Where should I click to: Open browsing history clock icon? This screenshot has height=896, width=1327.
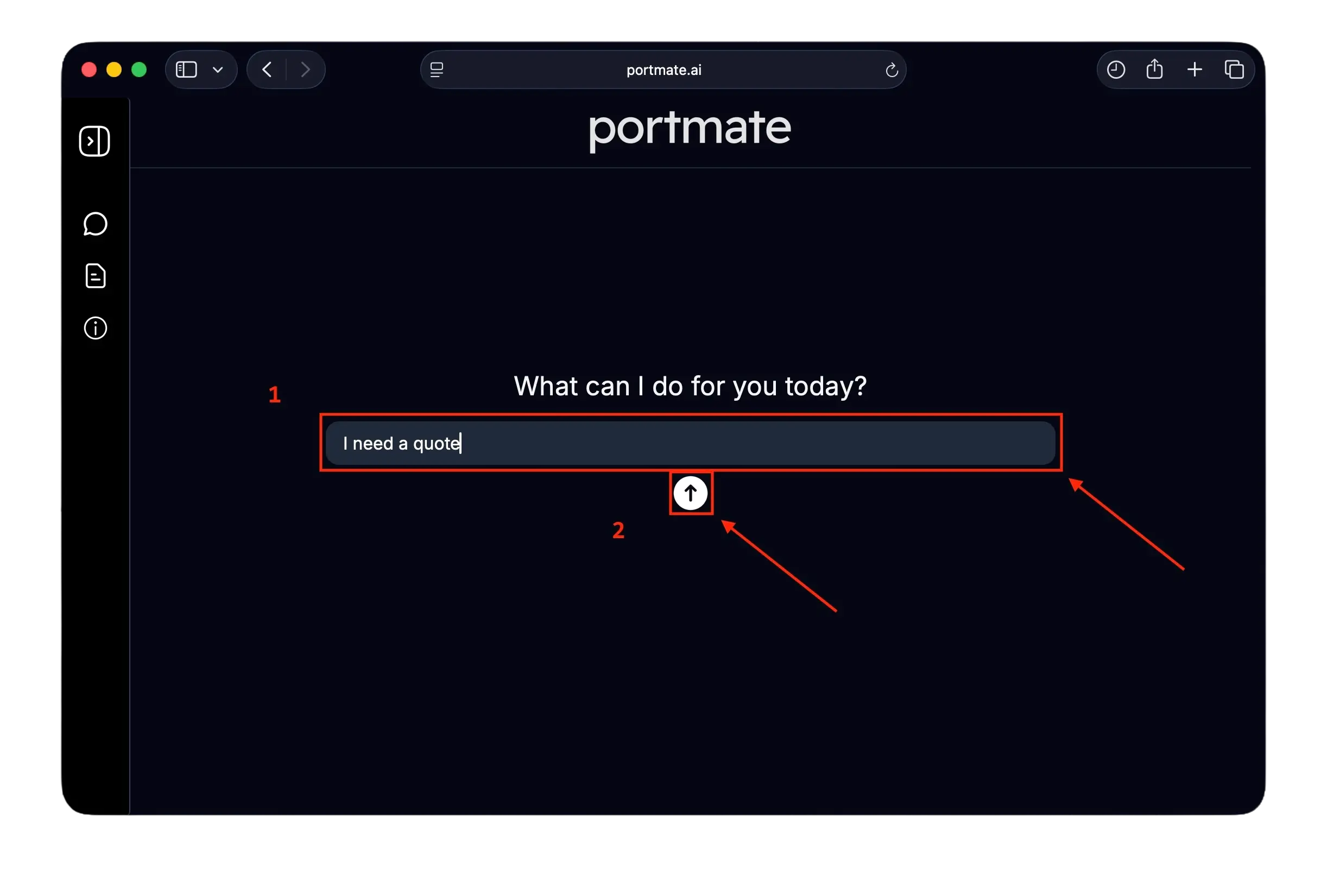tap(1116, 70)
